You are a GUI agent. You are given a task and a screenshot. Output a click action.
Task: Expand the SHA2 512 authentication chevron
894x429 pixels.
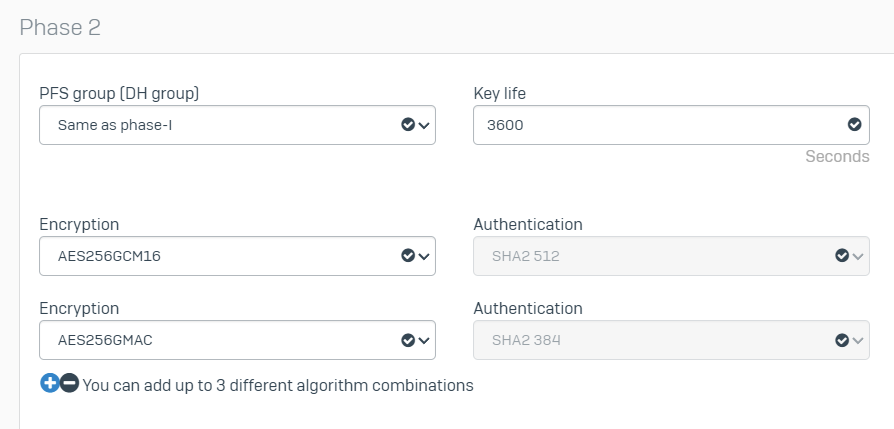[x=858, y=256]
